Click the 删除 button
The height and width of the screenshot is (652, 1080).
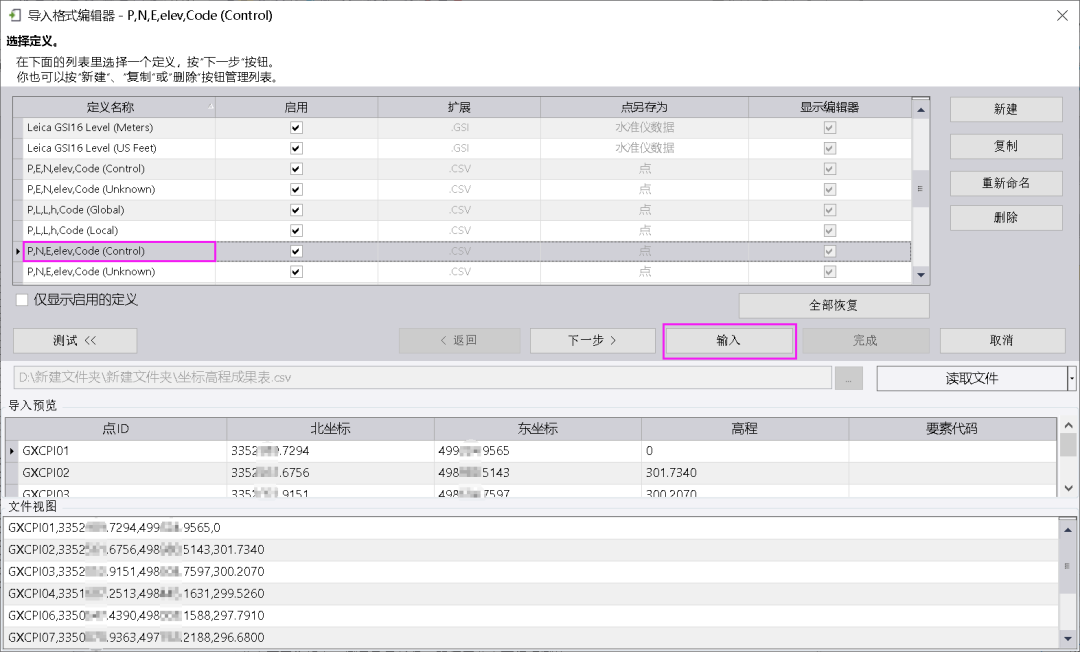coord(1005,218)
